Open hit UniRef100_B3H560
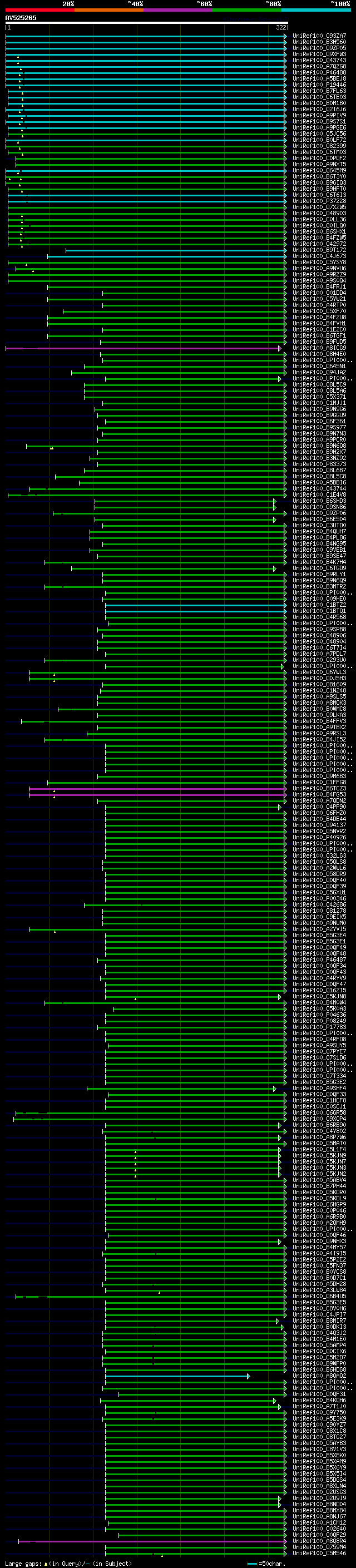This screenshot has width=356, height=1568. [x=319, y=42]
